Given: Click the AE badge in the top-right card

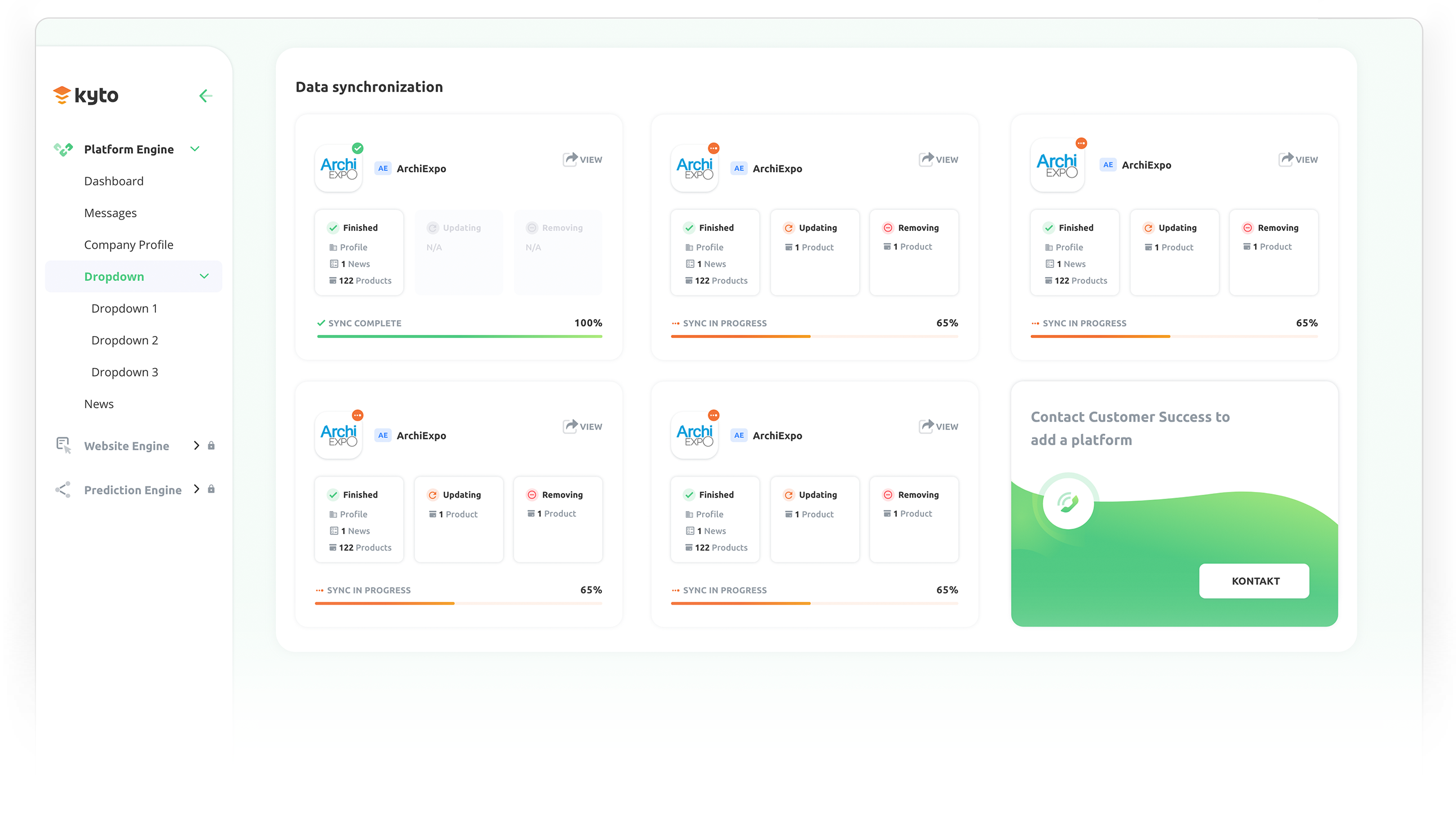Looking at the screenshot, I should click(1108, 165).
